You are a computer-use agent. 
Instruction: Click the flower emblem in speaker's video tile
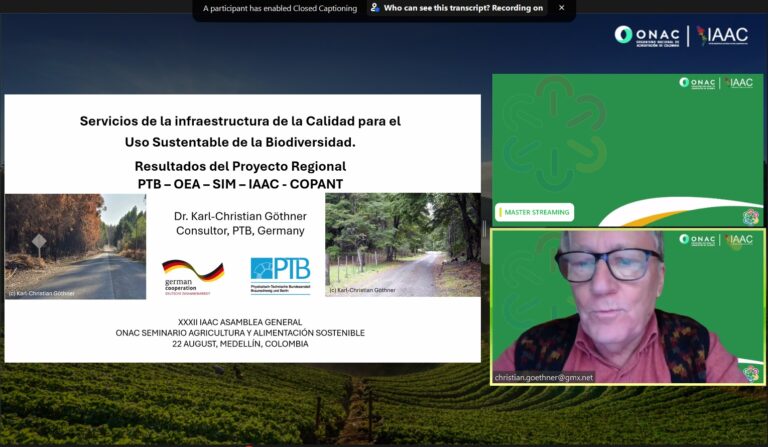tap(750, 373)
